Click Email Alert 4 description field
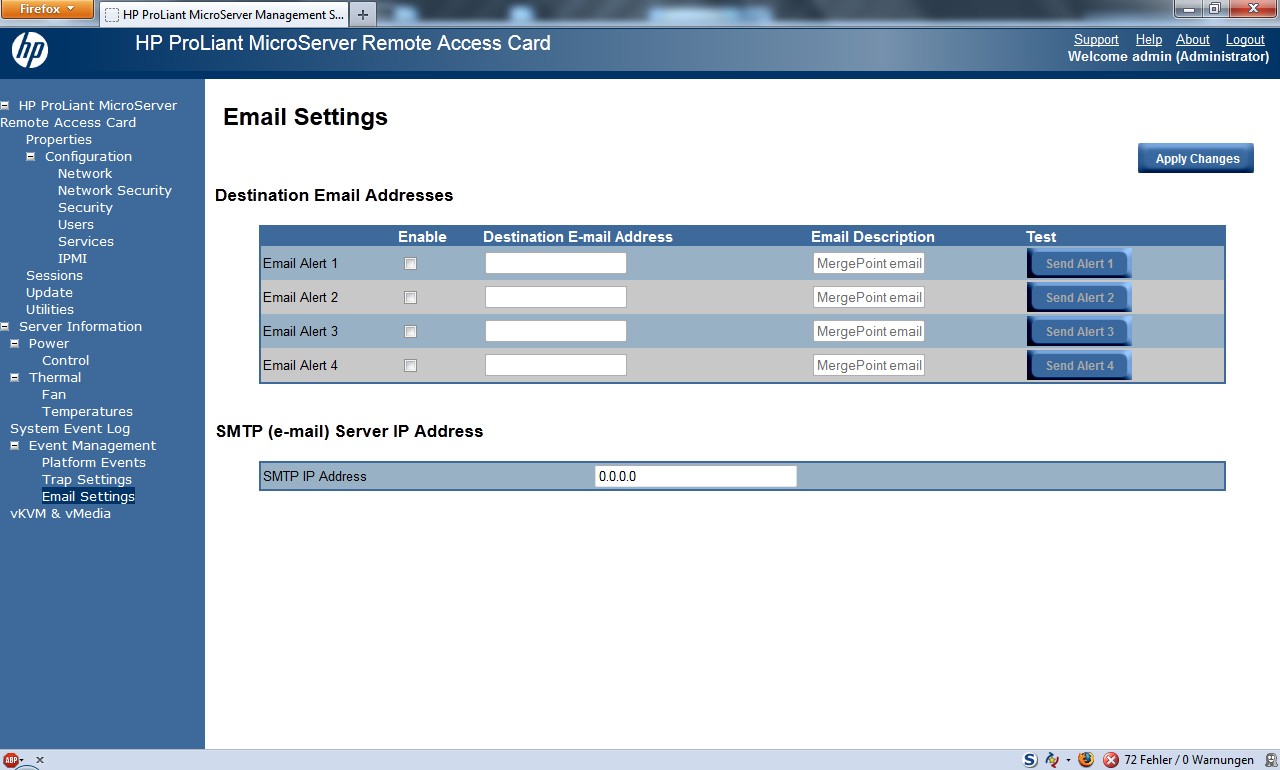1280x770 pixels. [x=869, y=365]
